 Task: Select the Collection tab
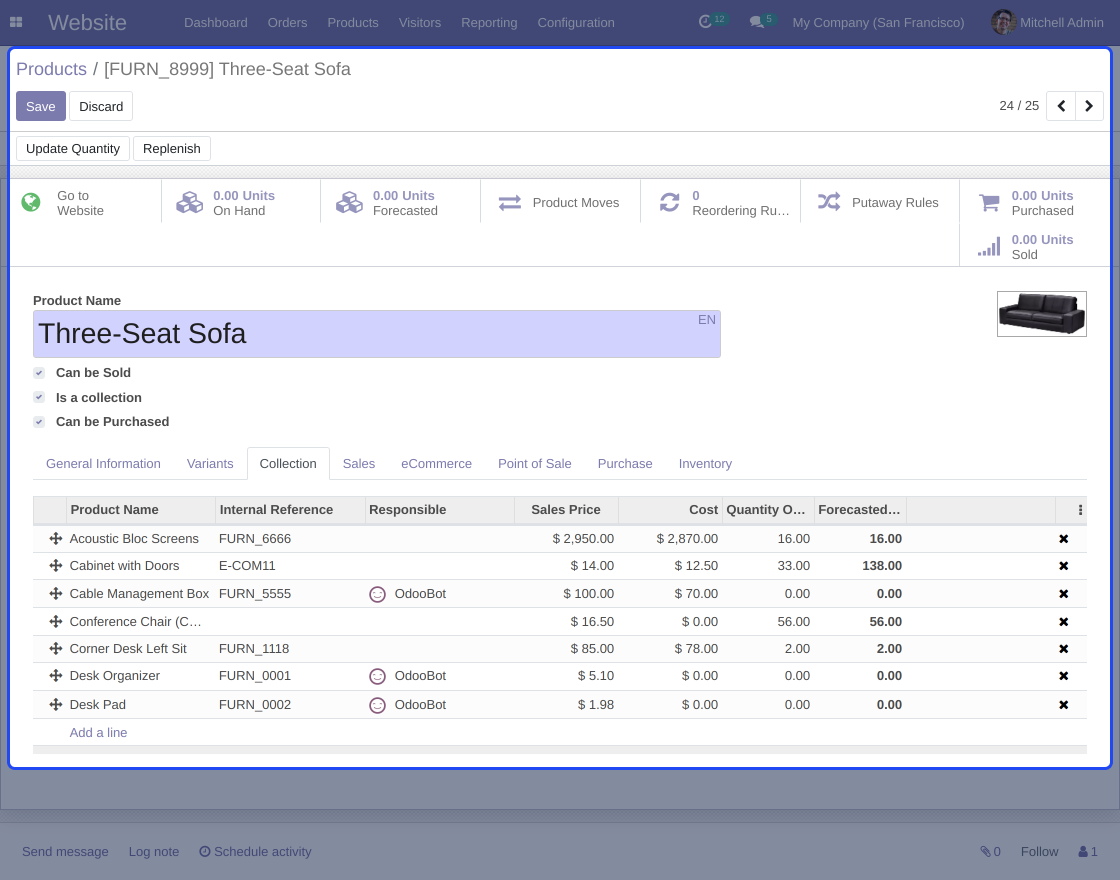click(x=288, y=464)
